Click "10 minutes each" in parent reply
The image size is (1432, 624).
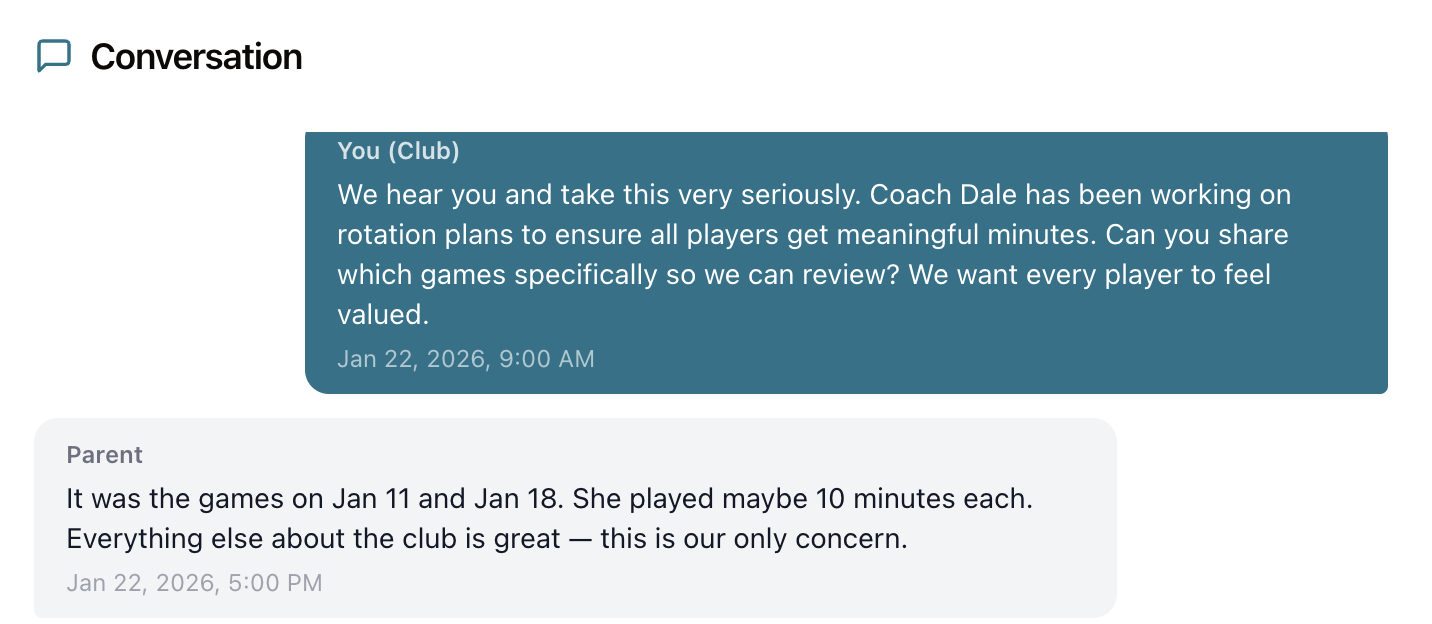(x=922, y=498)
